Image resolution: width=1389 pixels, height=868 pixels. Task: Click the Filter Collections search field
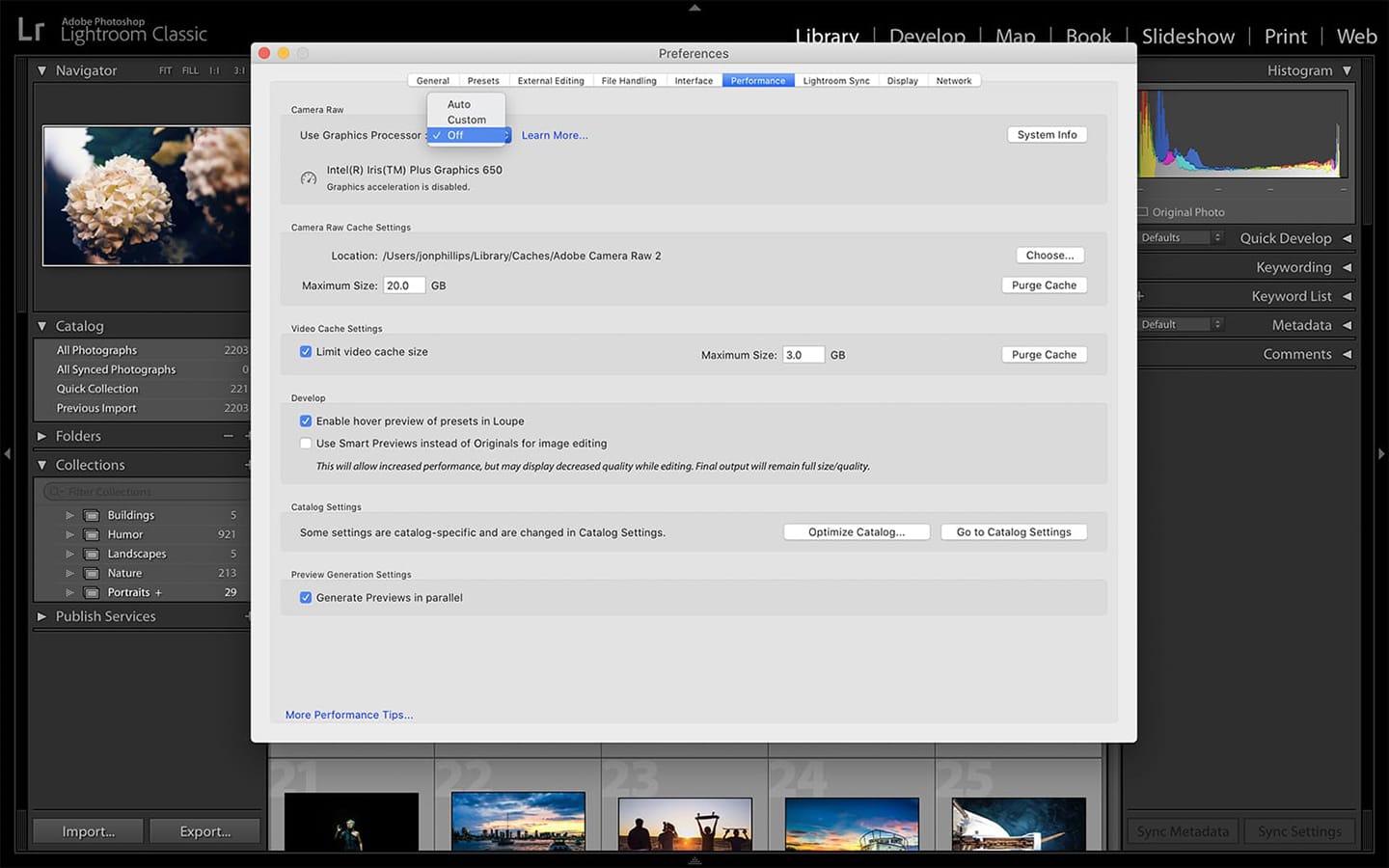(145, 492)
